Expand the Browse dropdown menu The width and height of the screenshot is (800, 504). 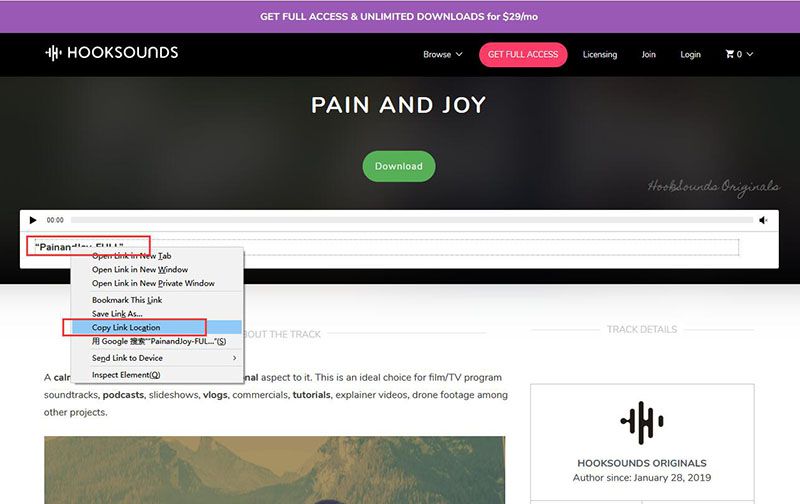(x=442, y=54)
